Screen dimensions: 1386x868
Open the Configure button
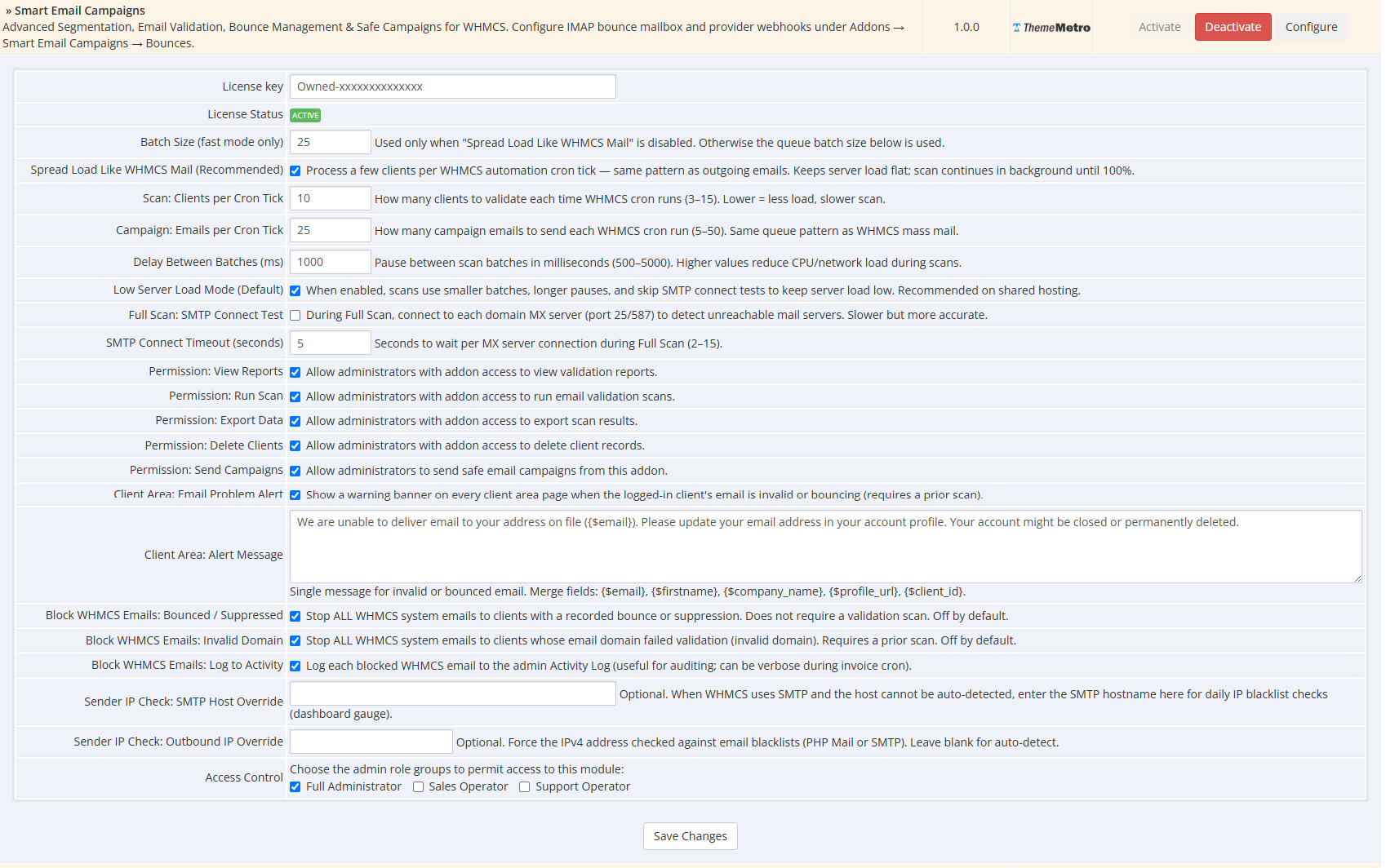click(x=1311, y=27)
